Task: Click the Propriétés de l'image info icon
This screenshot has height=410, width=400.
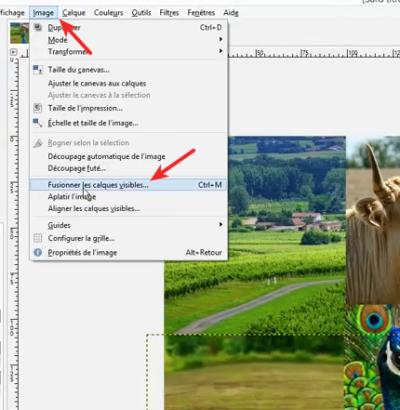Action: pos(38,252)
